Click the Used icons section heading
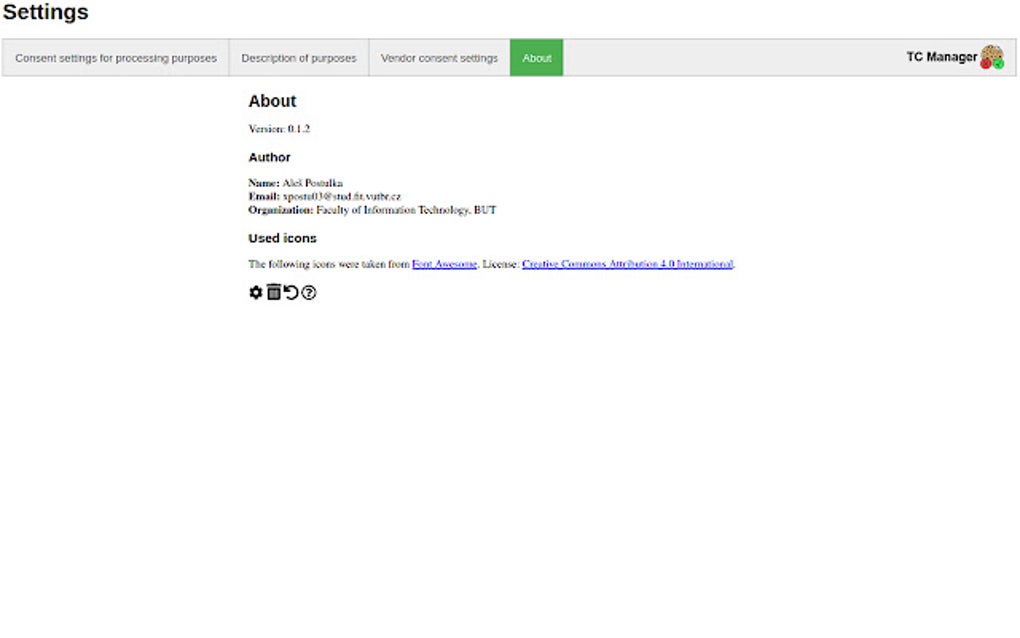The height and width of the screenshot is (638, 1020). tap(282, 238)
